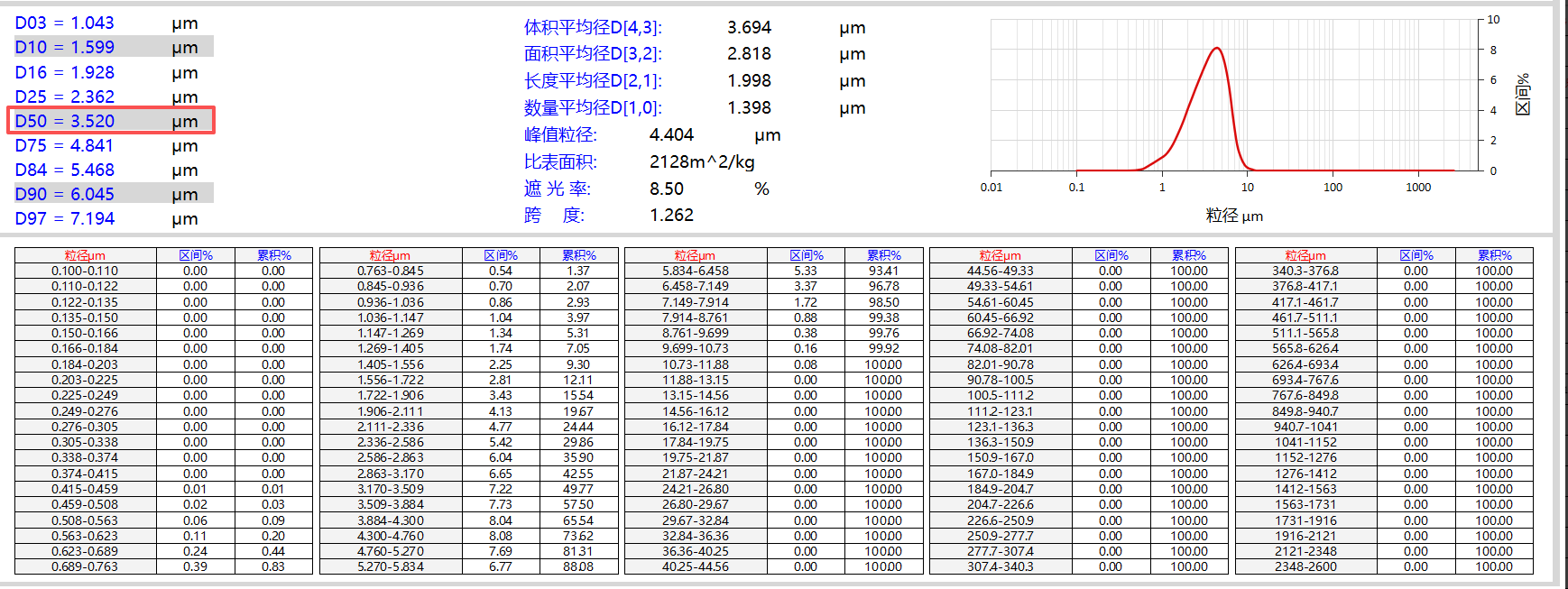The width and height of the screenshot is (1568, 589).
Task: Select the cumulative percentage cell 88.08
Action: coord(578,566)
